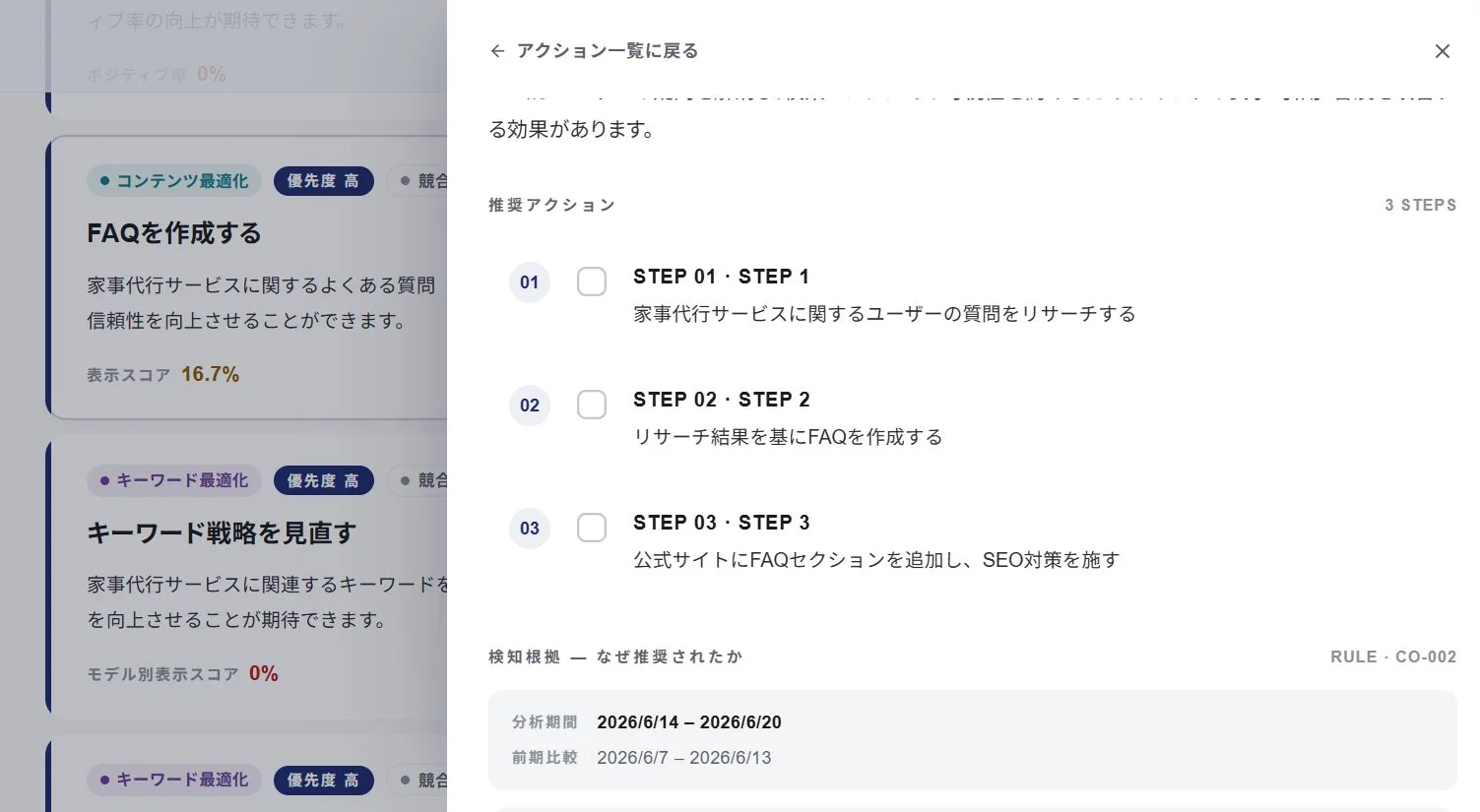The width and height of the screenshot is (1480, 812).
Task: Check the STEP 02 checkbox
Action: click(592, 405)
